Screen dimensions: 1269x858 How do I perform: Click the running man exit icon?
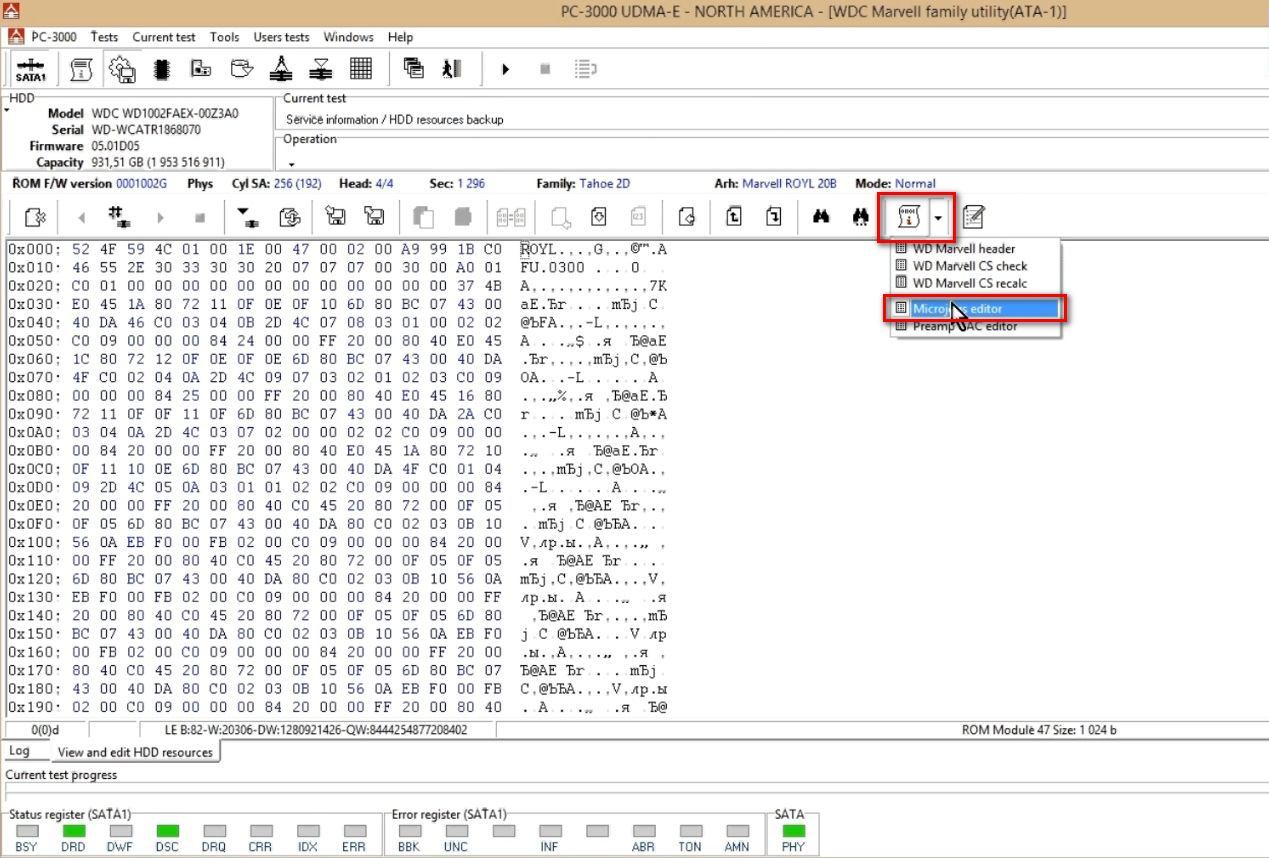point(452,69)
